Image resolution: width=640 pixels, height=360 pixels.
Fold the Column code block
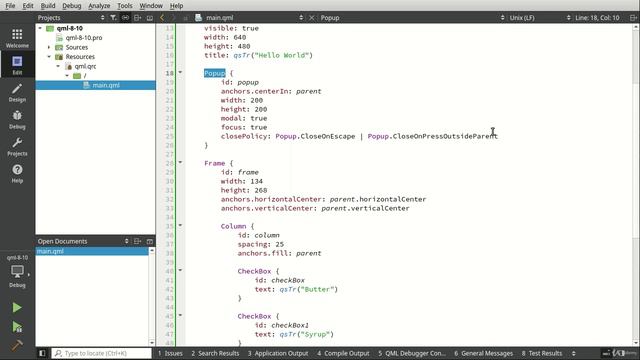[x=180, y=225]
